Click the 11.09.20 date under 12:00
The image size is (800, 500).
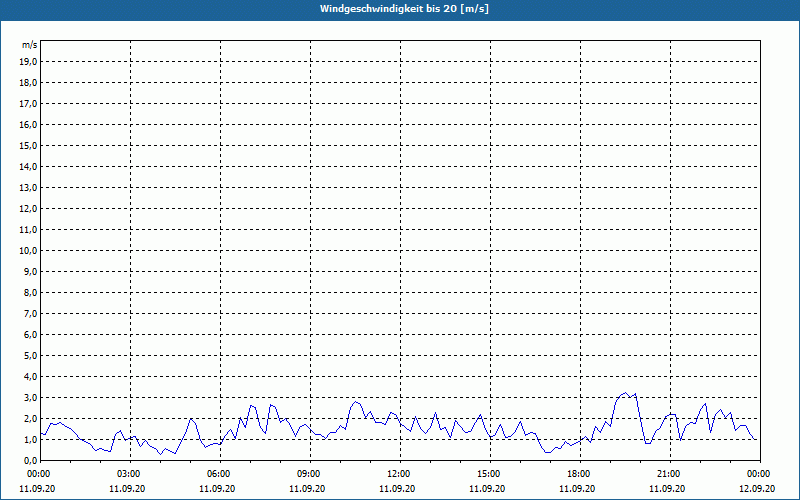[x=396, y=489]
